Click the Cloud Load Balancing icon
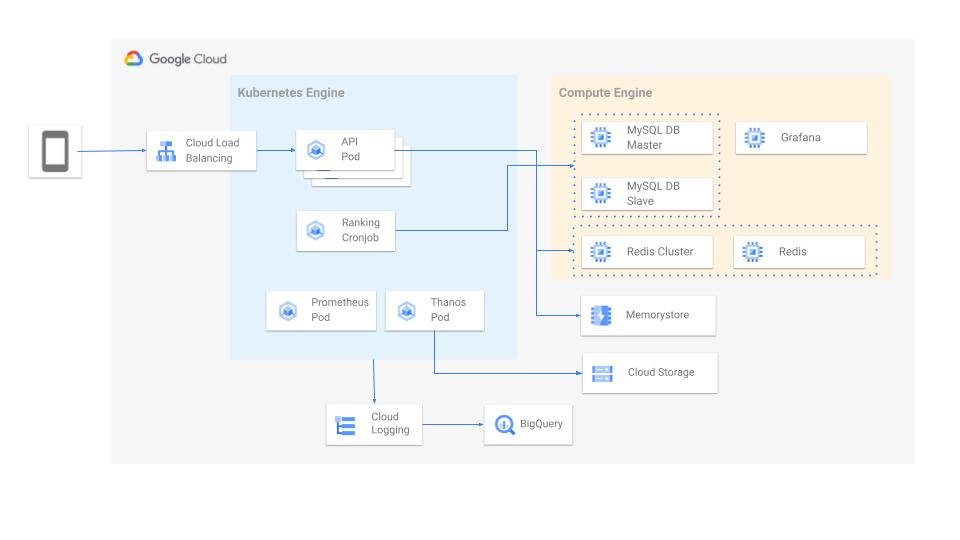Screen dimensions: 960x540 pos(166,151)
